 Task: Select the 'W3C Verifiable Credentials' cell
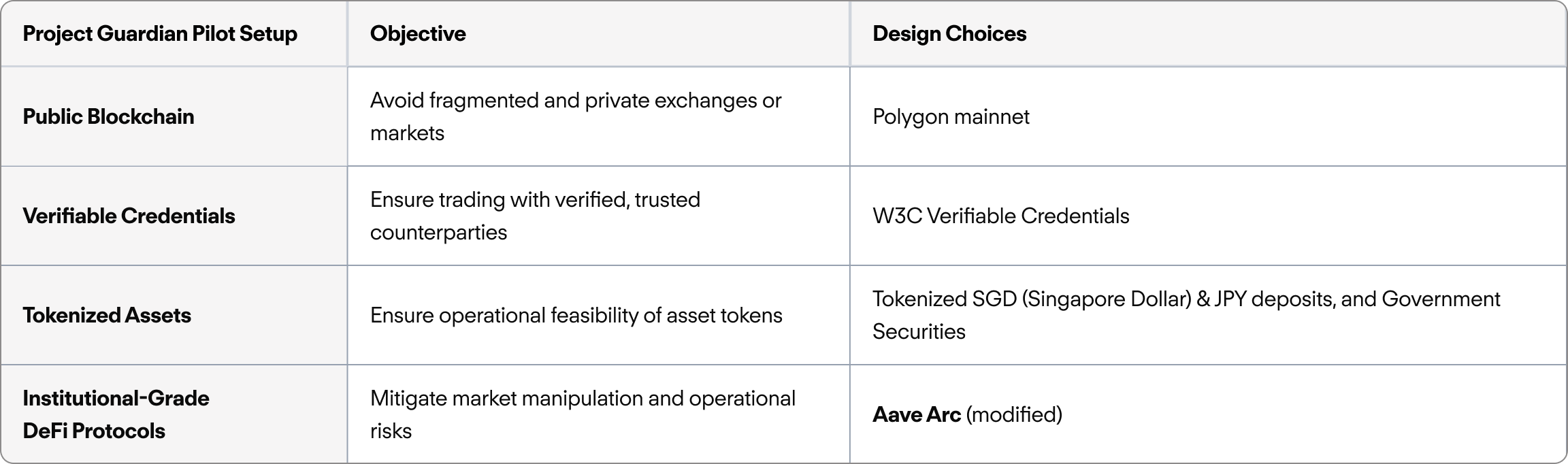coord(1000,216)
